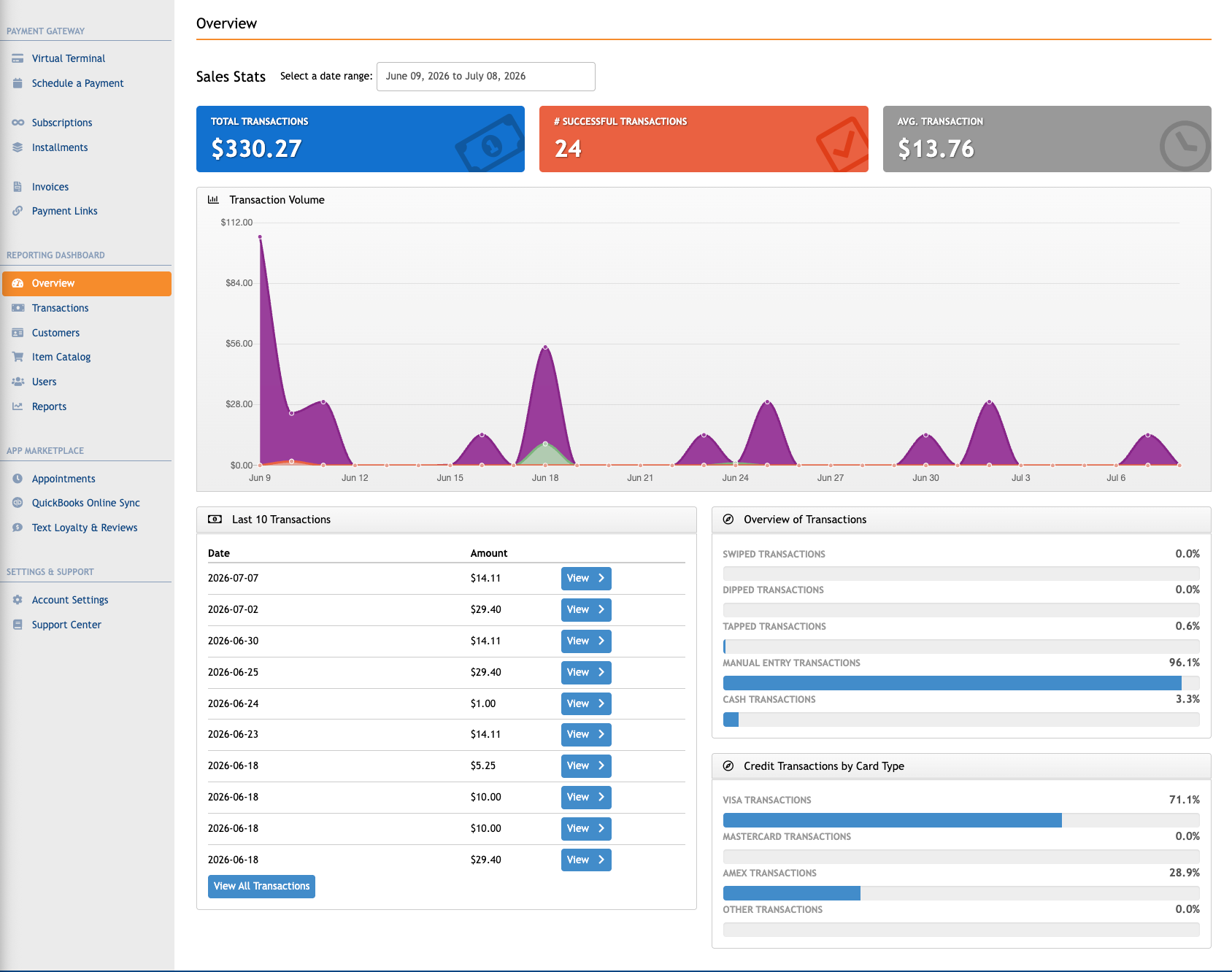Click the Transaction Volume bar chart icon

pyautogui.click(x=213, y=199)
